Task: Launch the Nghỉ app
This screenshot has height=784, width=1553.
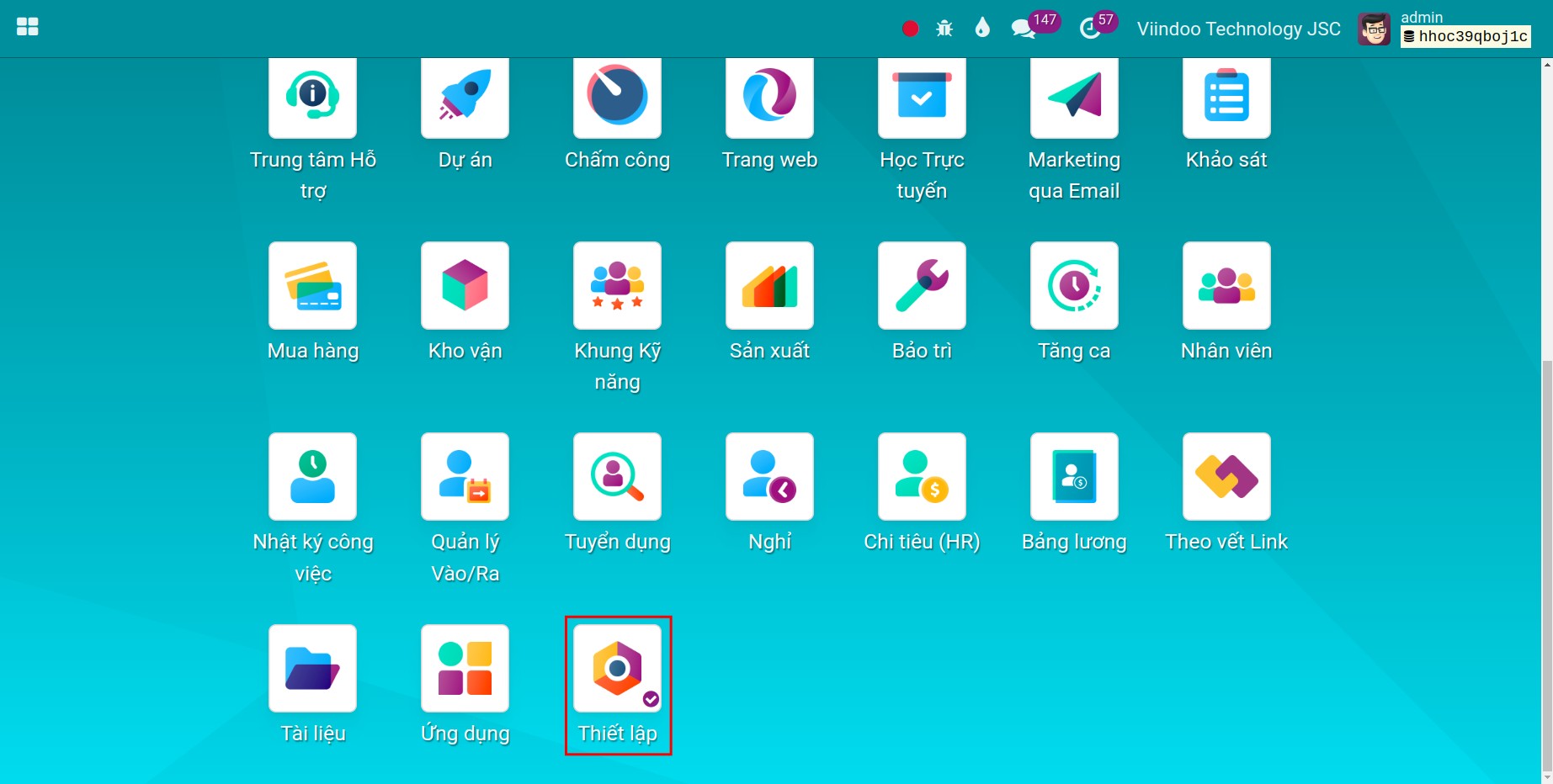Action: point(769,476)
